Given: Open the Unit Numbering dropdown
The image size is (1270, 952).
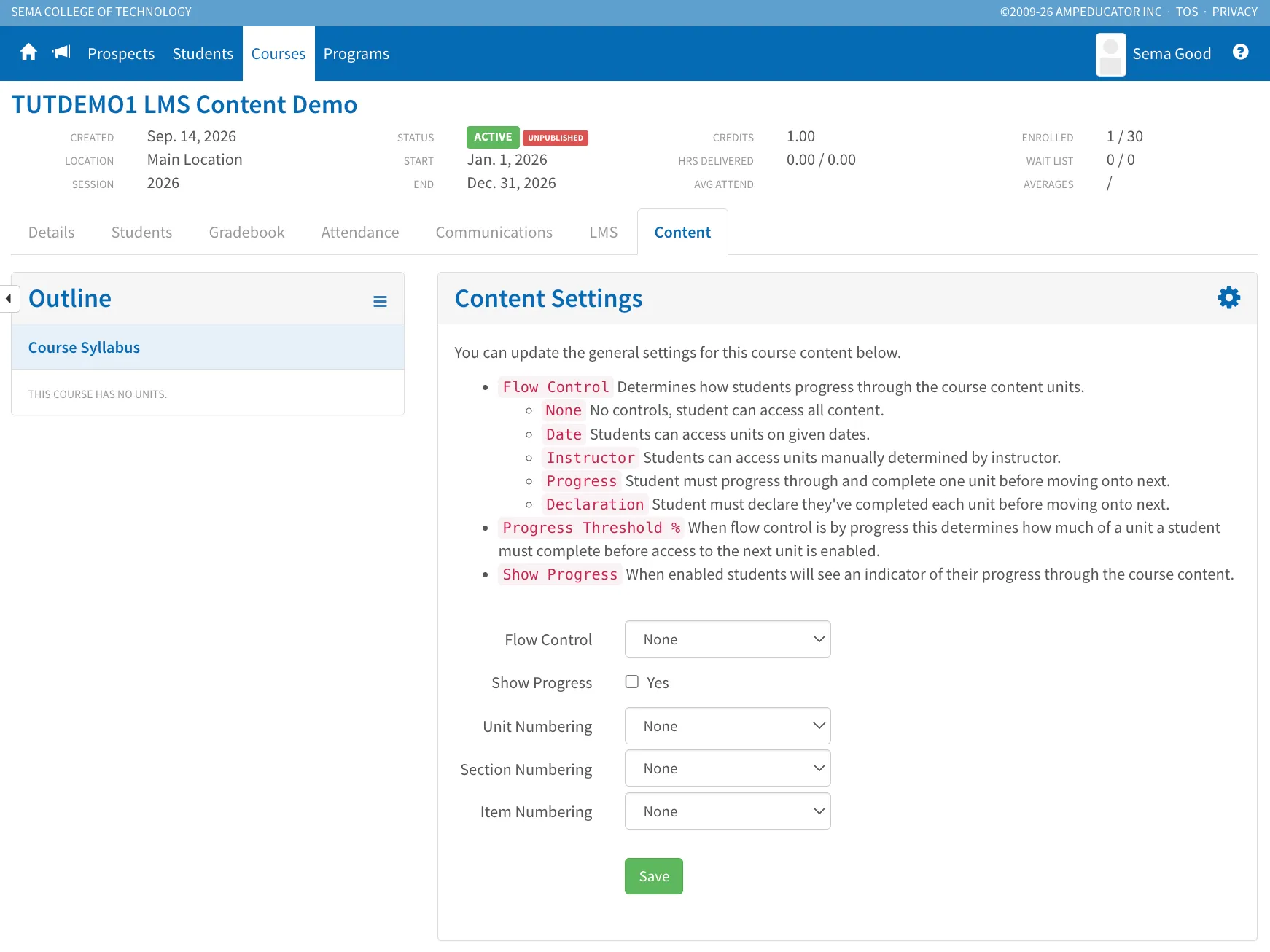Looking at the screenshot, I should 728,726.
